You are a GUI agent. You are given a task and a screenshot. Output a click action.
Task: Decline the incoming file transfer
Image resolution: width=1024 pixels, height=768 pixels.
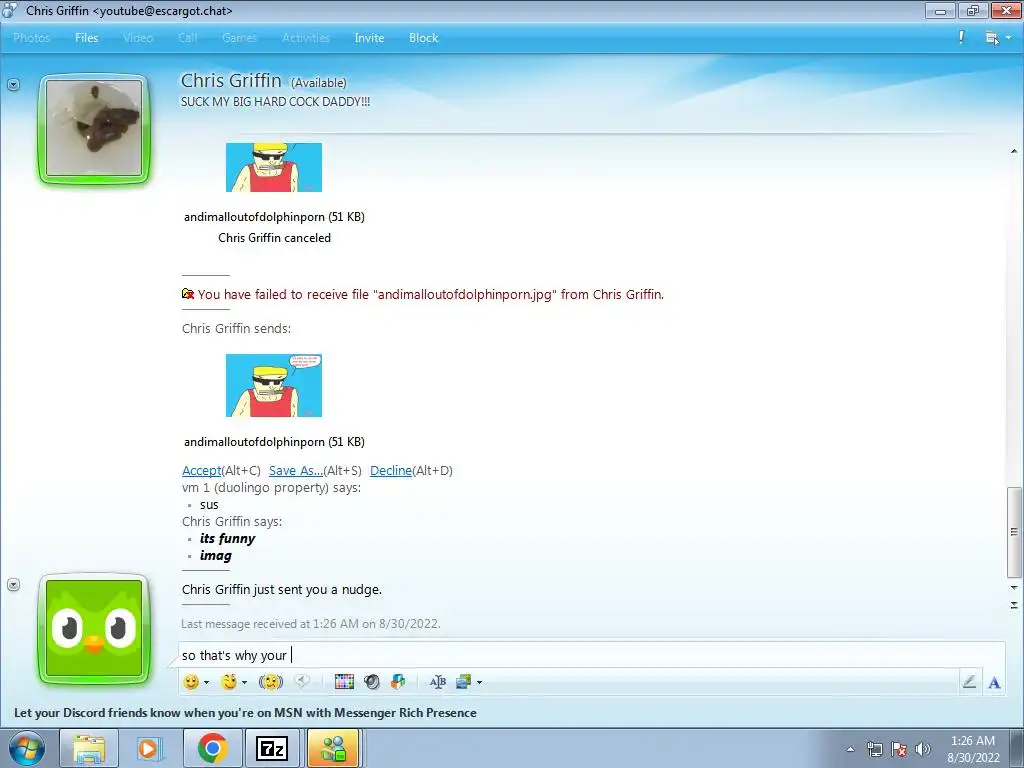(x=391, y=470)
